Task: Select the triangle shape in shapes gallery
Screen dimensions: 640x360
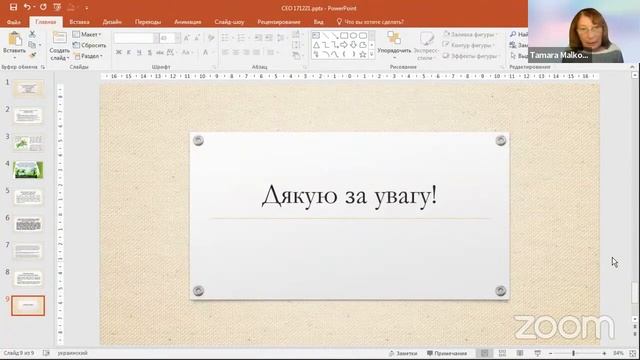Action: [x=316, y=45]
